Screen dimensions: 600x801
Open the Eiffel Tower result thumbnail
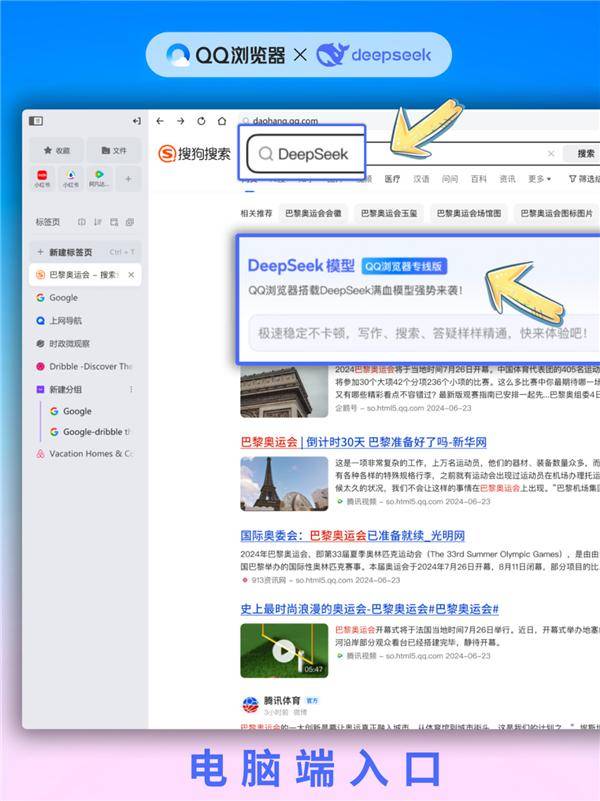[x=284, y=484]
